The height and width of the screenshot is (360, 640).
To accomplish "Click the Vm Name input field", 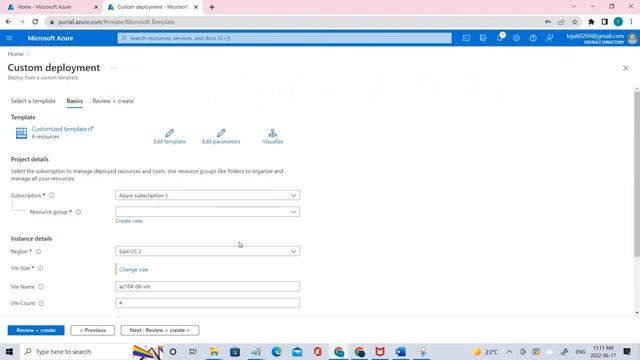I will click(x=207, y=287).
